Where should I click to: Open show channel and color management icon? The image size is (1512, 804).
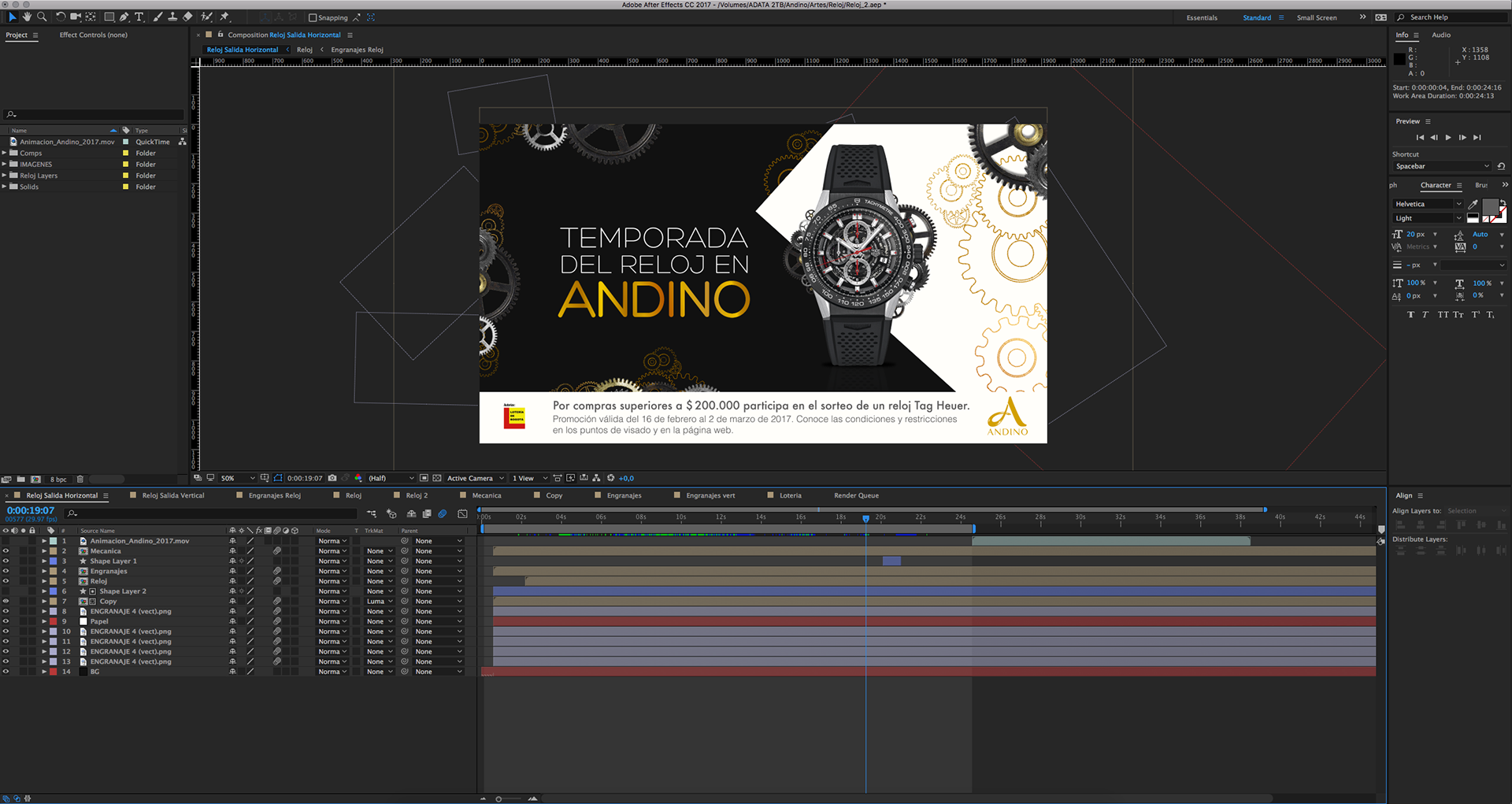point(358,478)
